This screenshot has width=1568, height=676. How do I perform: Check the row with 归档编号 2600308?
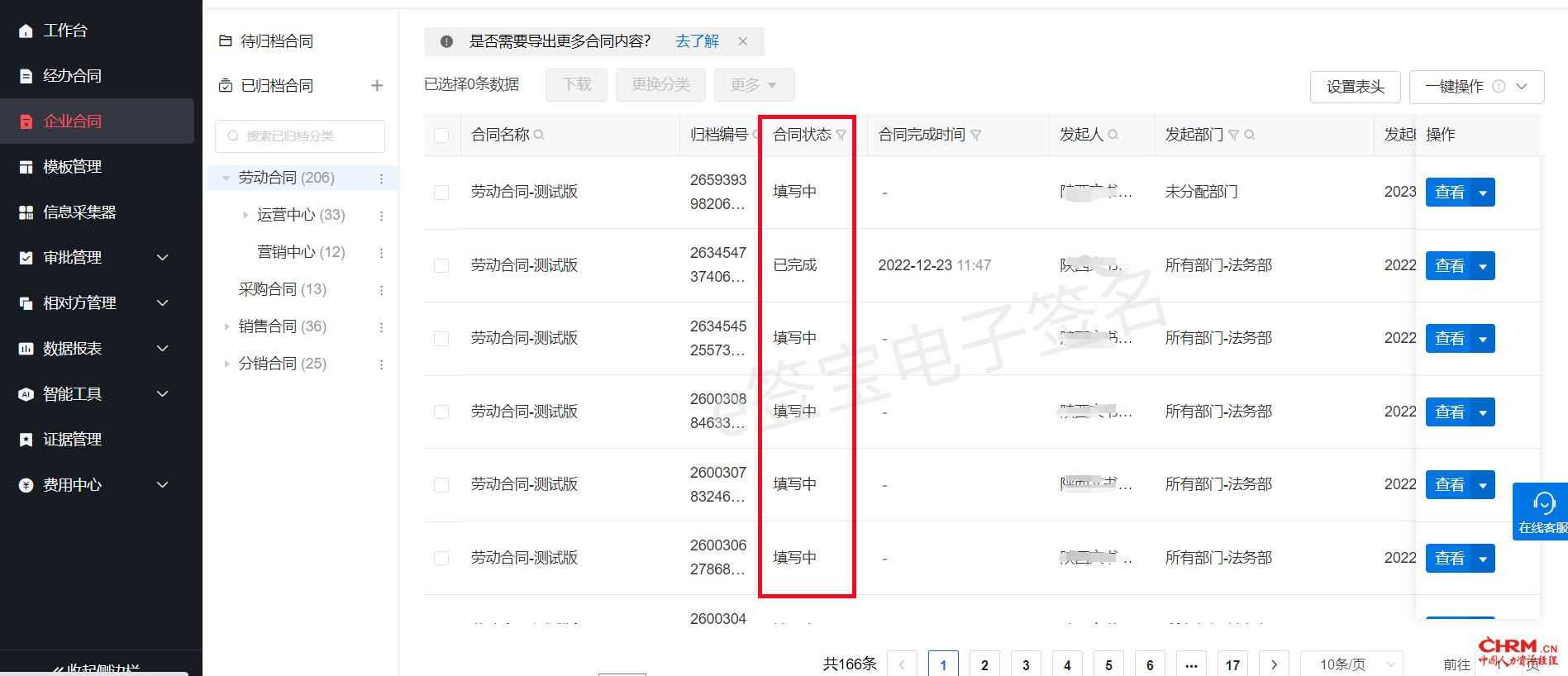[x=441, y=412]
